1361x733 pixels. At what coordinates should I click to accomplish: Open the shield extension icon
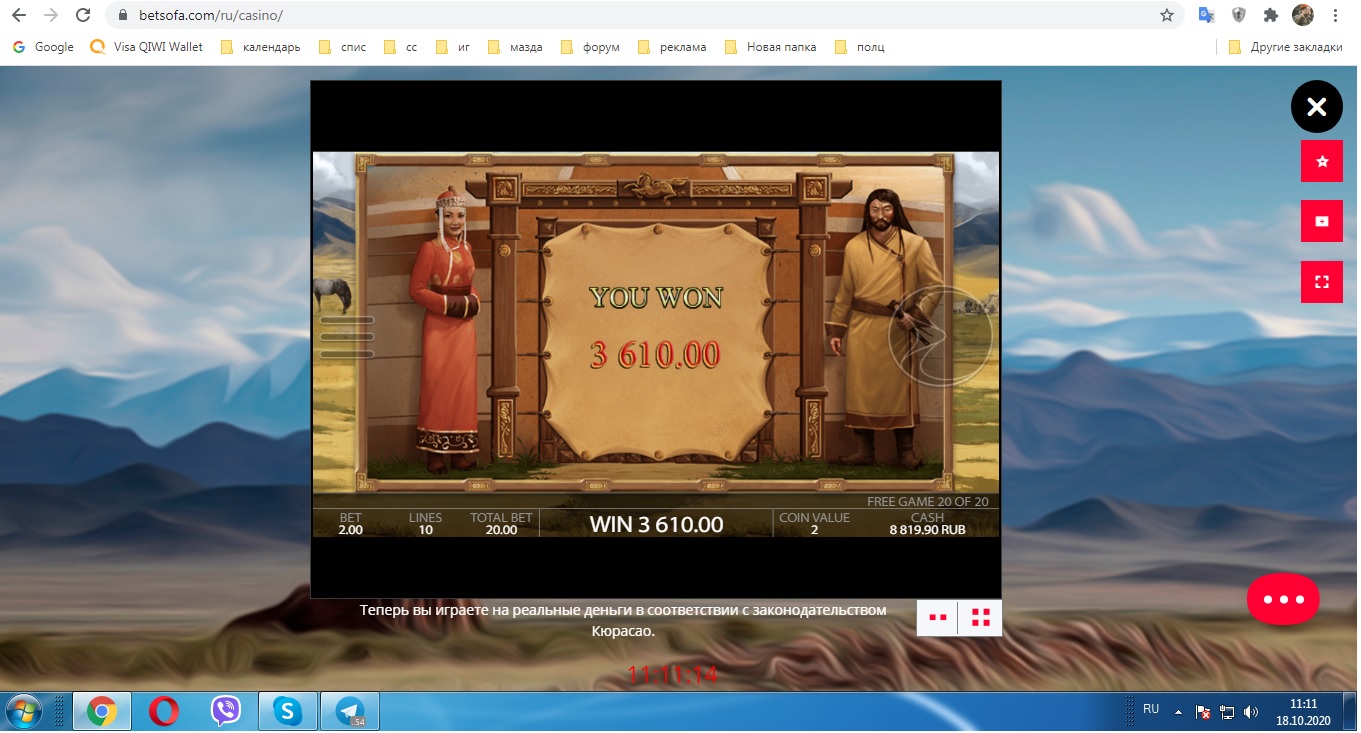pos(1239,15)
